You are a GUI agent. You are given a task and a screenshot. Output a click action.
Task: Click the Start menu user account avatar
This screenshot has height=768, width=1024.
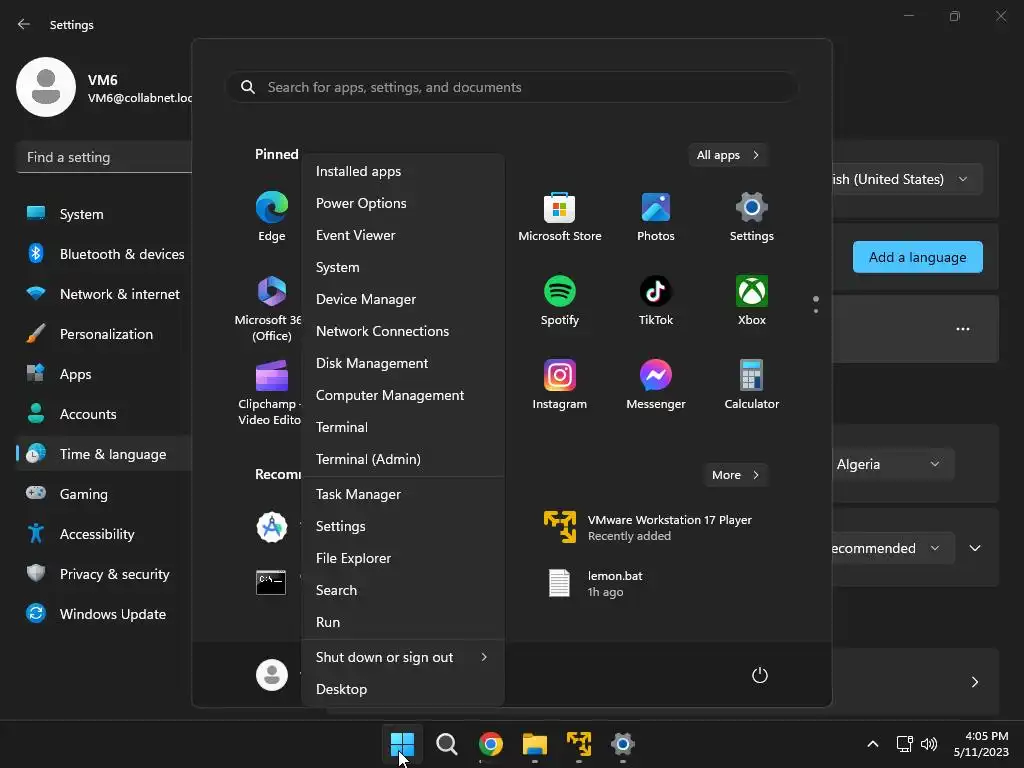point(272,675)
